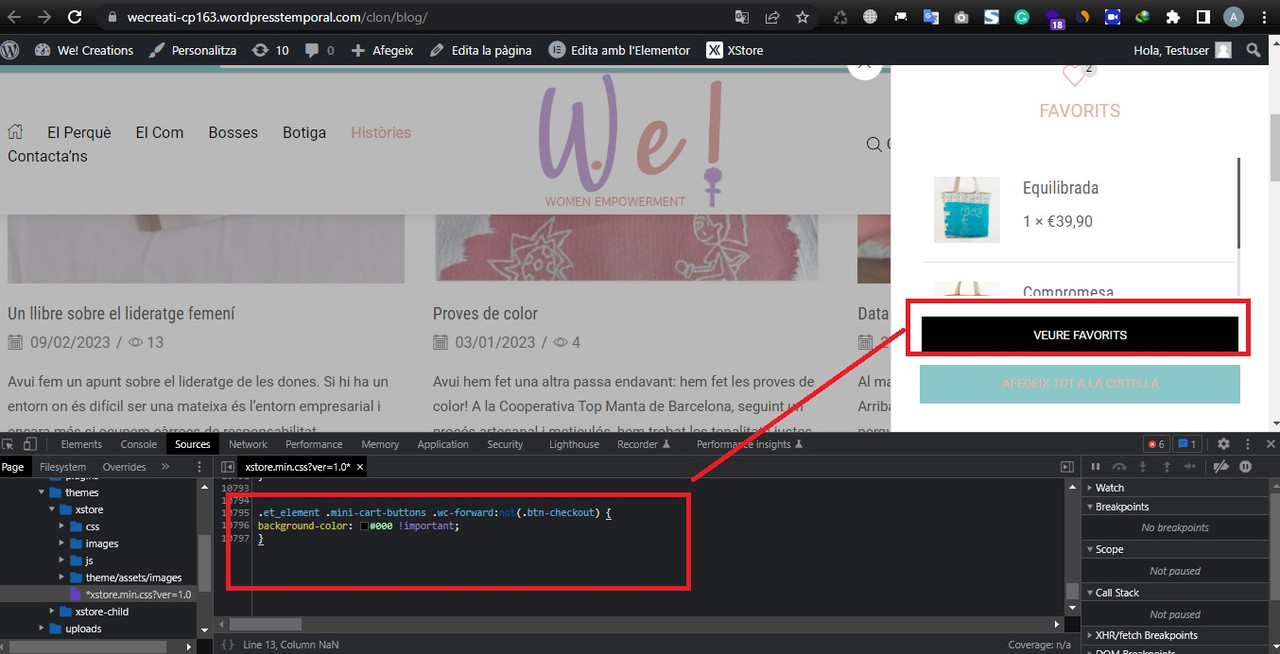The height and width of the screenshot is (654, 1280).
Task: Toggle the DevTools device toolbar icon
Action: (30, 444)
